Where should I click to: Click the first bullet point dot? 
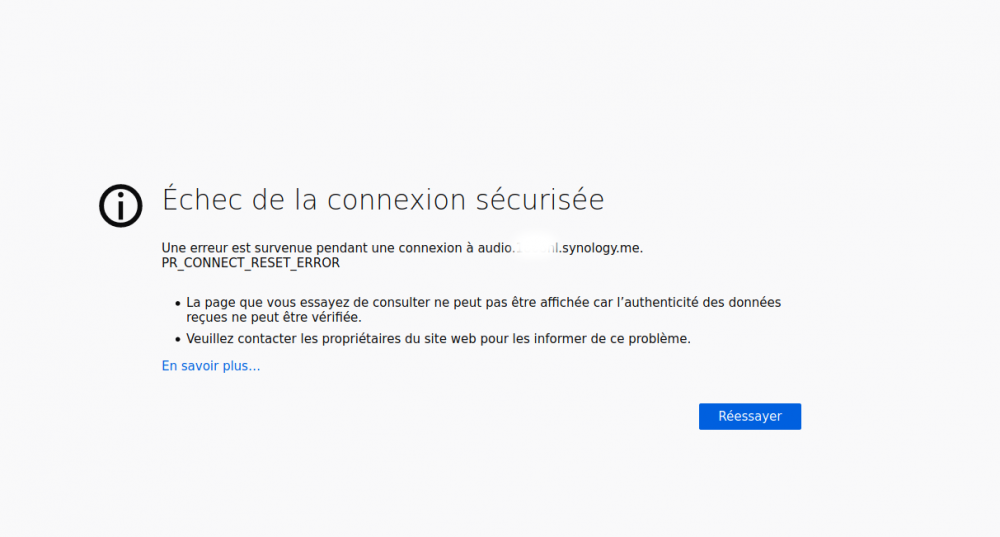point(177,303)
